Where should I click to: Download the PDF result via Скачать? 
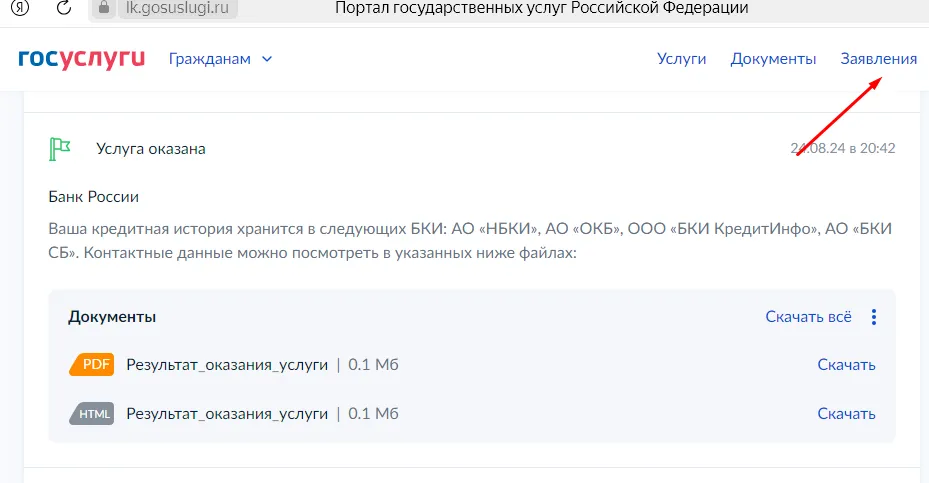(x=846, y=364)
